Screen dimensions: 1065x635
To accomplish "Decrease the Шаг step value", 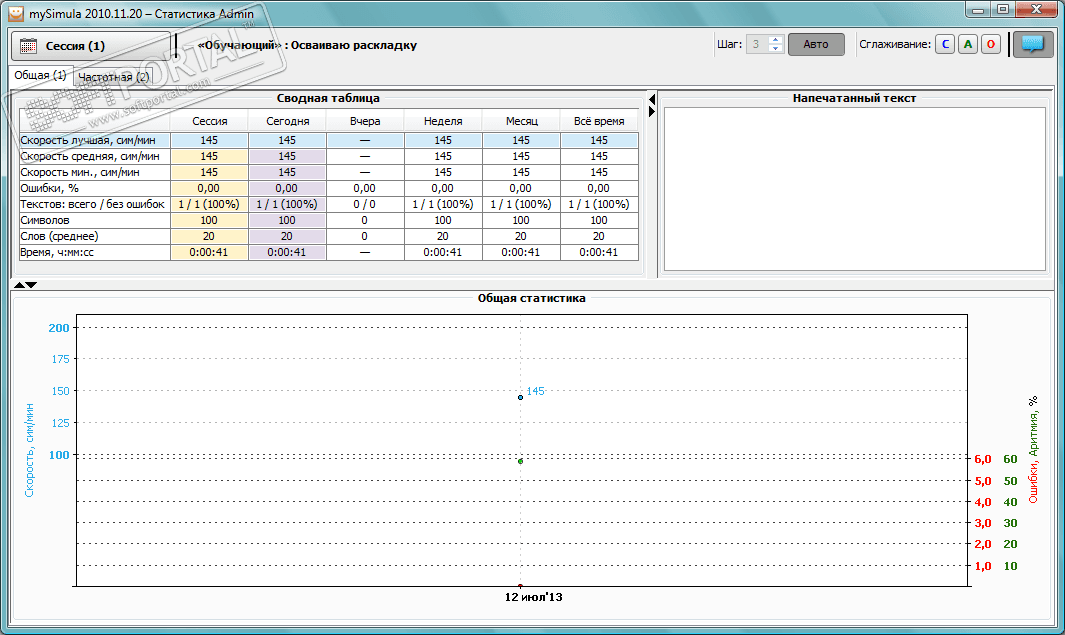I will (x=776, y=49).
